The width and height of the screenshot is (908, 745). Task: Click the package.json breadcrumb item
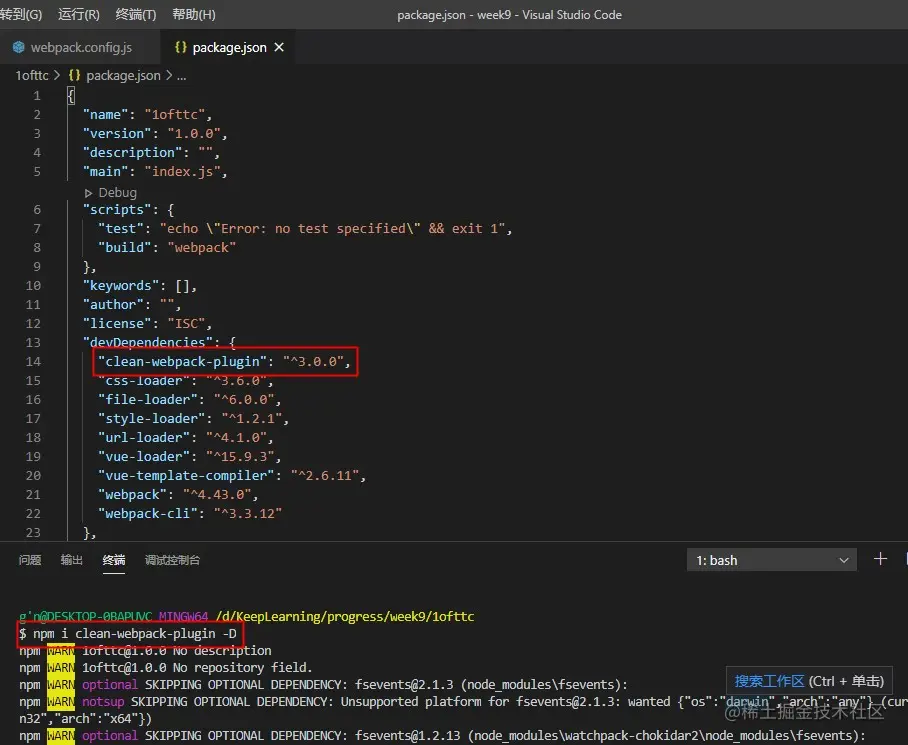point(123,75)
